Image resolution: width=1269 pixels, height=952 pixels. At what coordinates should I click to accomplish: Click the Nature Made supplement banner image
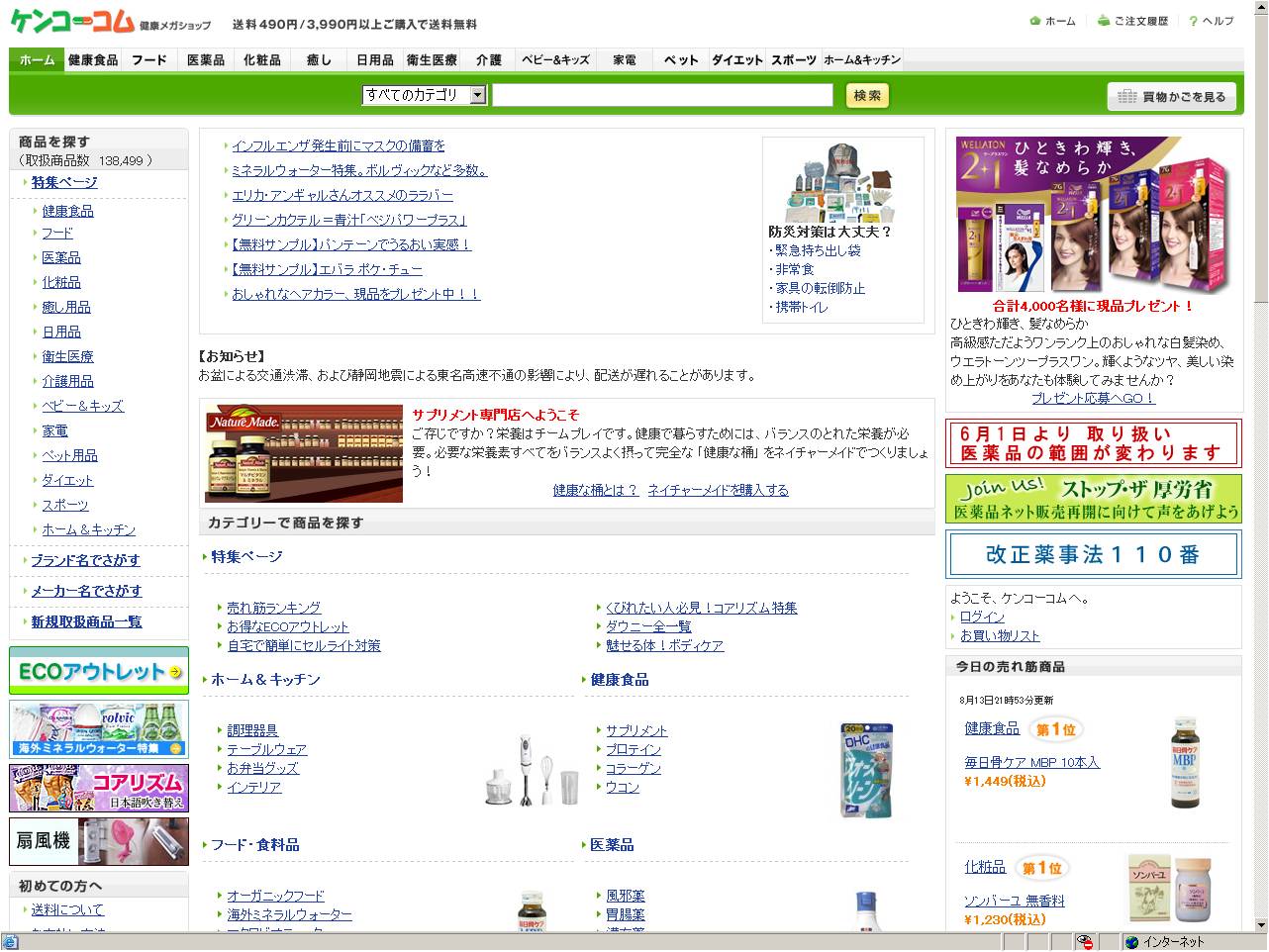tap(304, 453)
